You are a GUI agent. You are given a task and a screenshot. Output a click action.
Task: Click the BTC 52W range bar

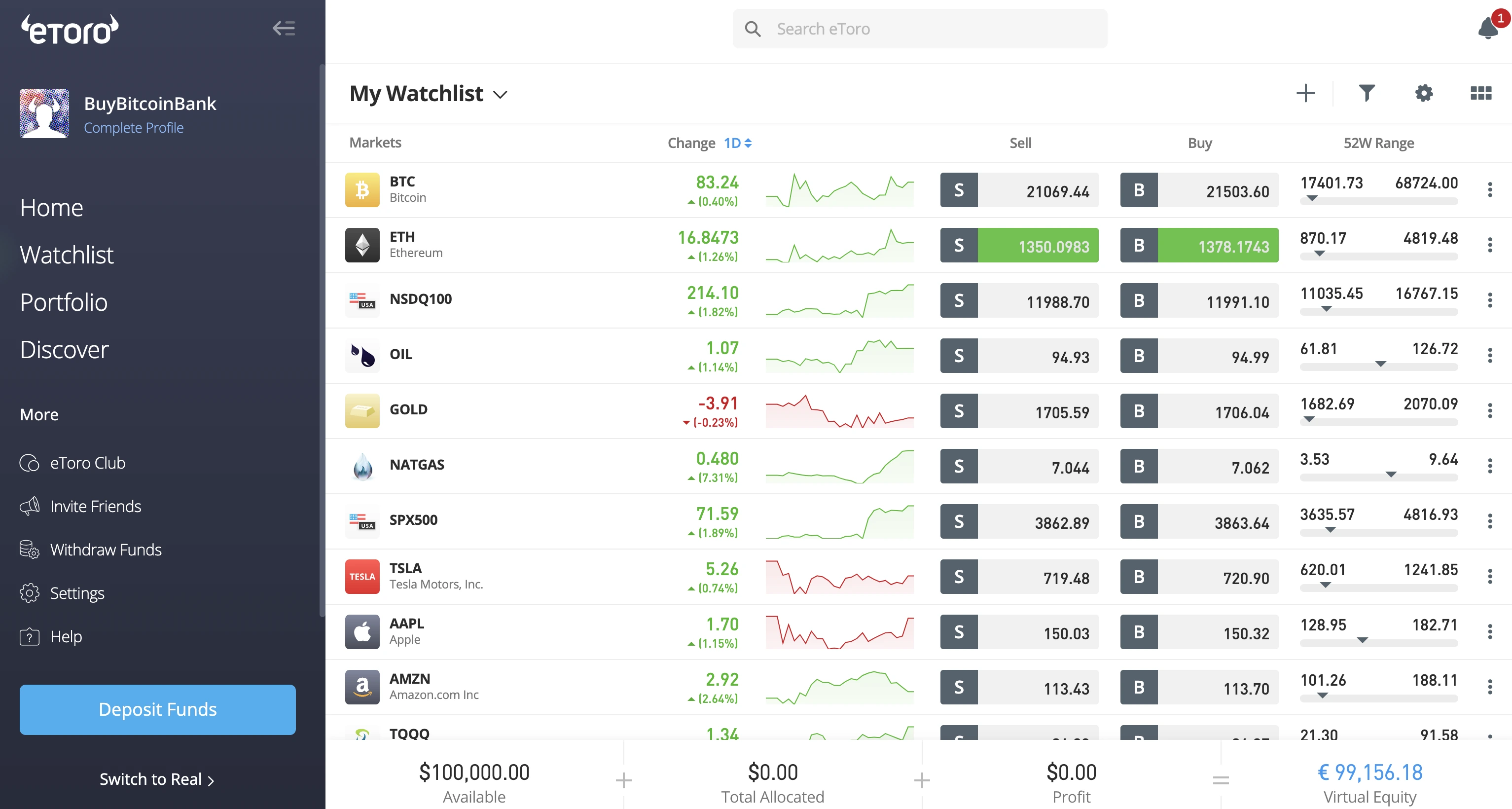point(1379,201)
